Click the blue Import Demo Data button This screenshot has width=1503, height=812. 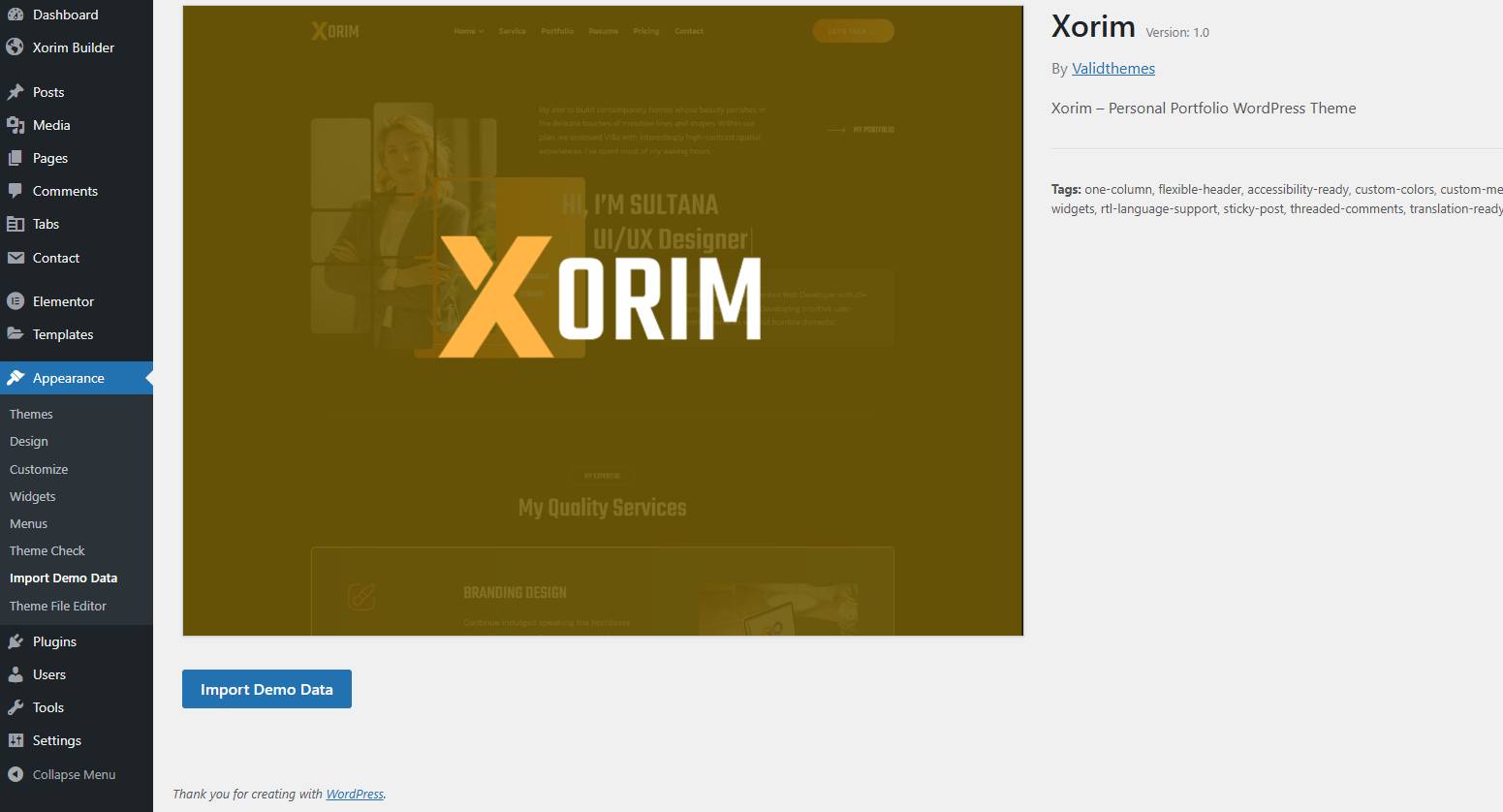266,689
